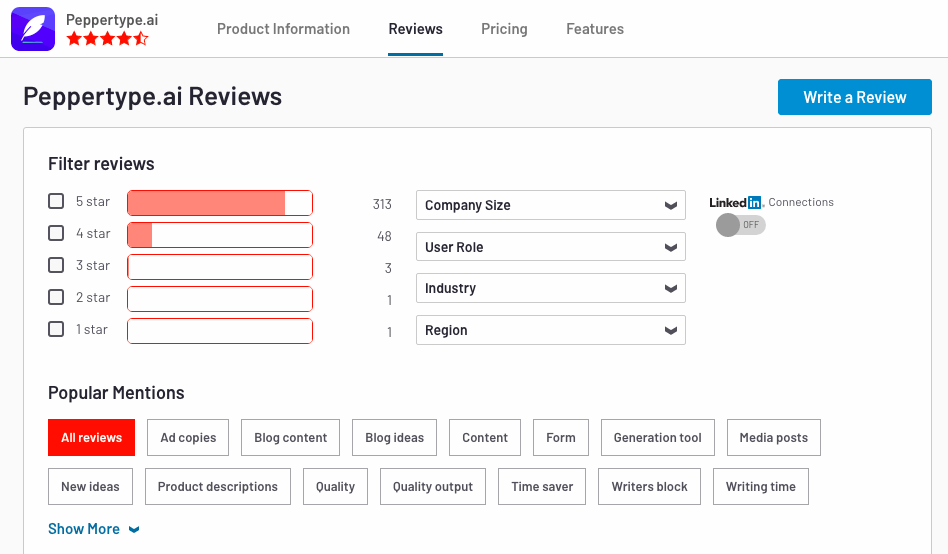This screenshot has width=948, height=554.
Task: Click the 48 four-star review count
Action: 385,236
